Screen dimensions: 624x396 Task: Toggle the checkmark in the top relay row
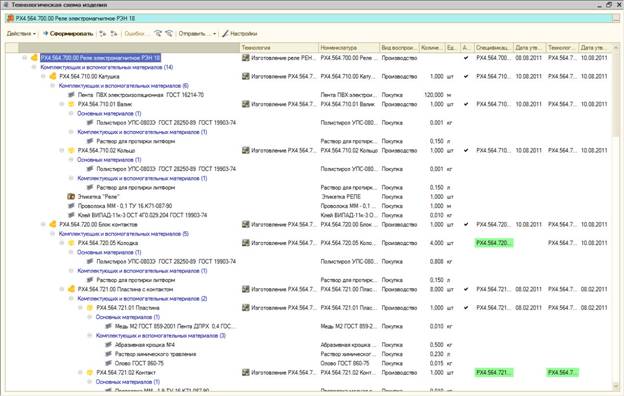[466, 58]
